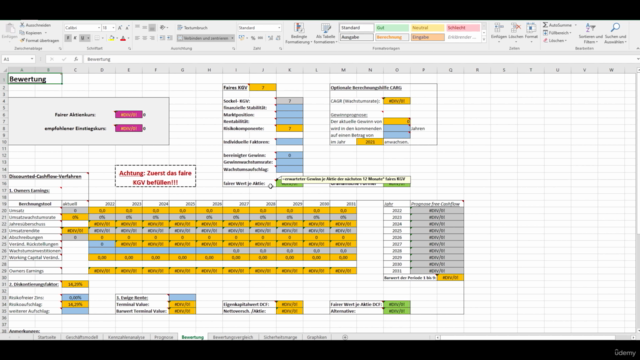
Task: Align text left
Action: [x=137, y=38]
